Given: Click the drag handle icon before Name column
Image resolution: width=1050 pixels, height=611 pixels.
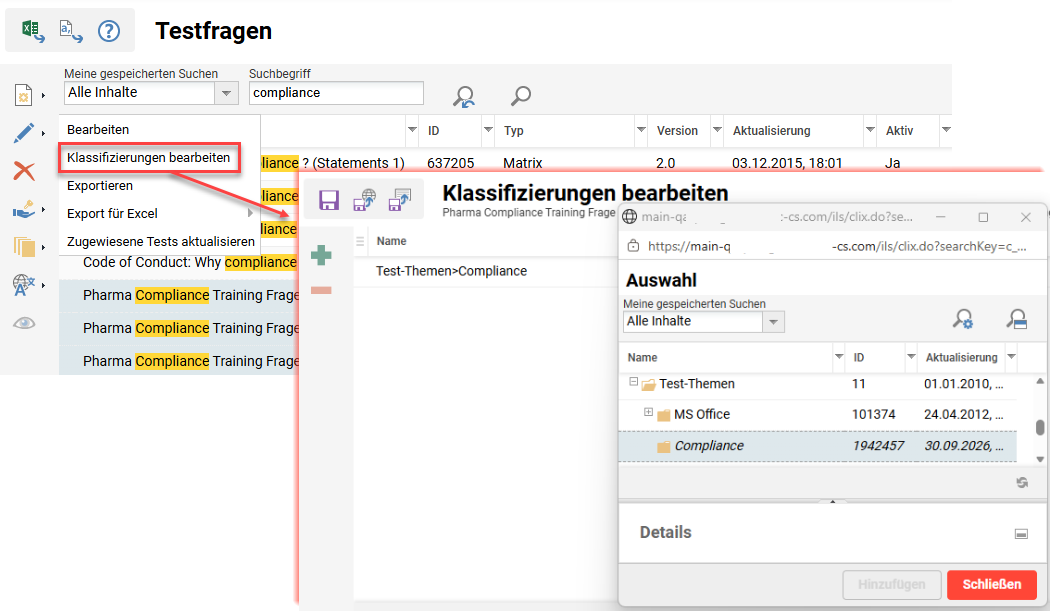Looking at the screenshot, I should pos(360,241).
